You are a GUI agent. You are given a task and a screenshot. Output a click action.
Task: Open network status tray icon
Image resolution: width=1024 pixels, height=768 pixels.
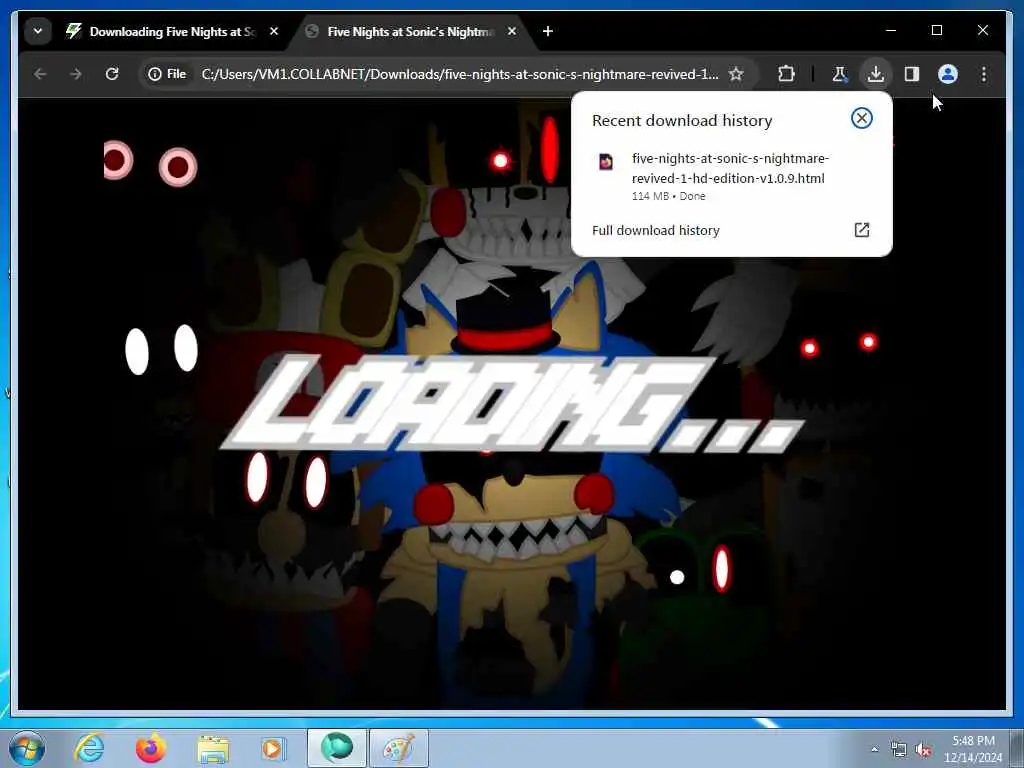(899, 750)
